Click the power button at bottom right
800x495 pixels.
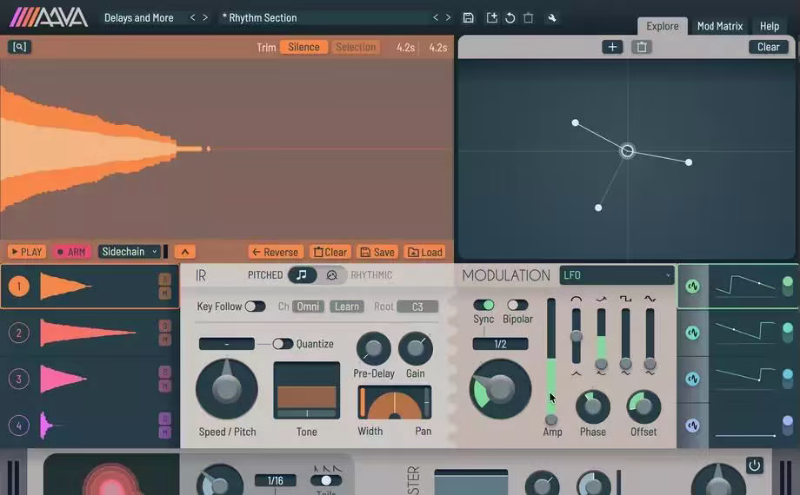pyautogui.click(x=755, y=465)
